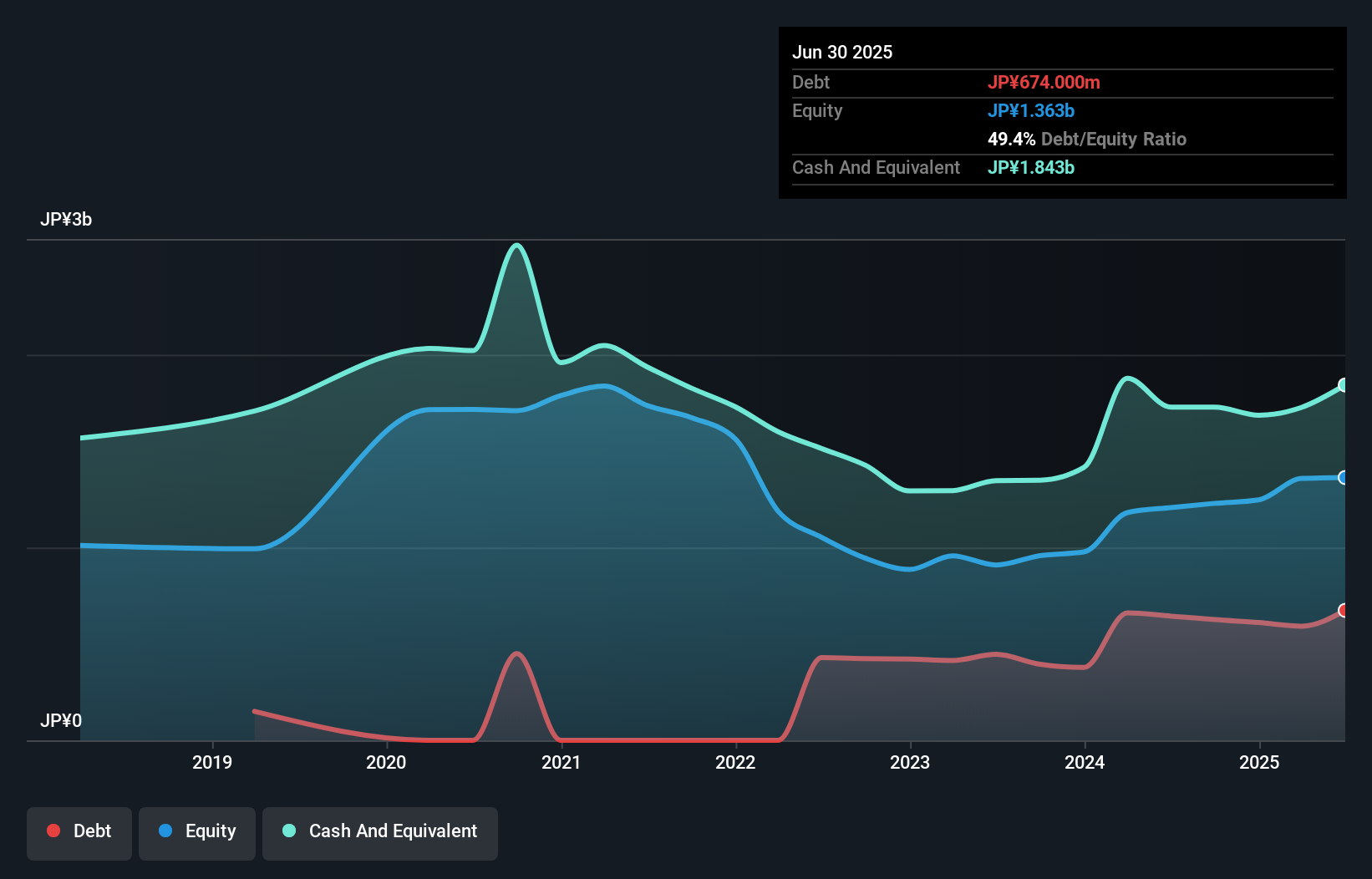The image size is (1372, 879).
Task: Select the Cash And Equivalent legend label
Action: pos(393,831)
